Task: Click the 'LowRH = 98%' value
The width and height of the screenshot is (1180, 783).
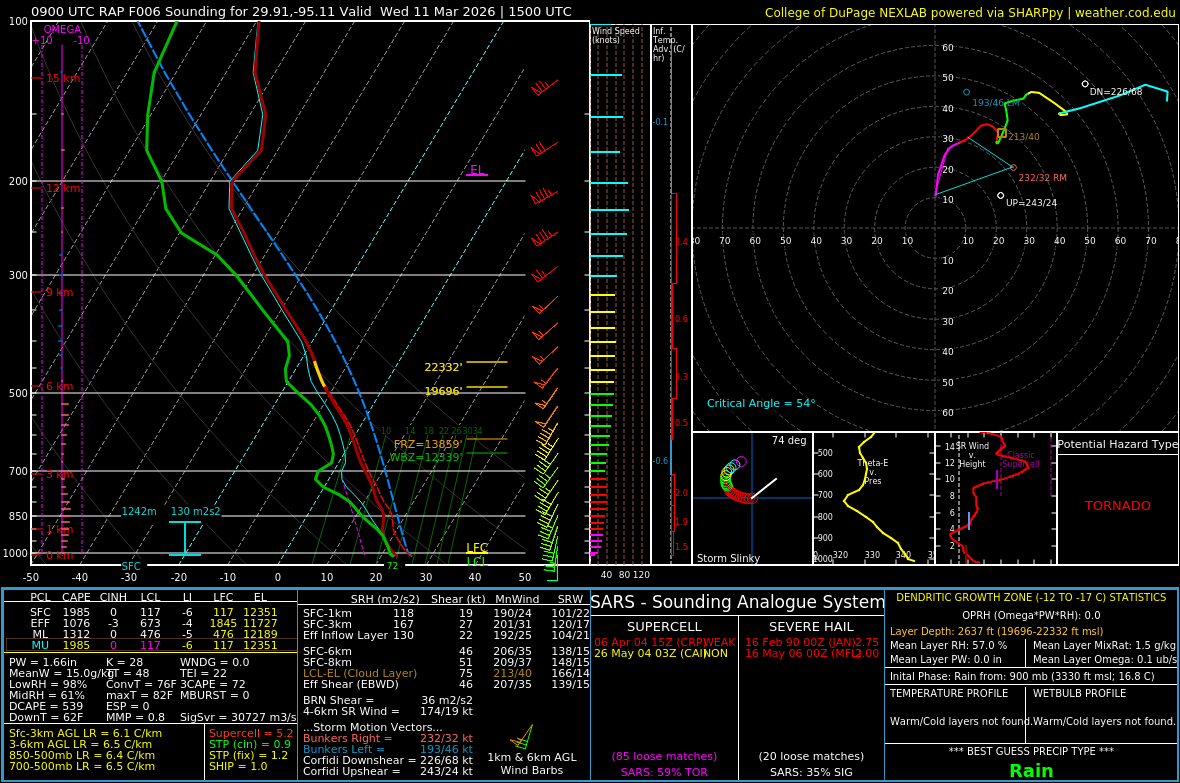Action: [48, 684]
